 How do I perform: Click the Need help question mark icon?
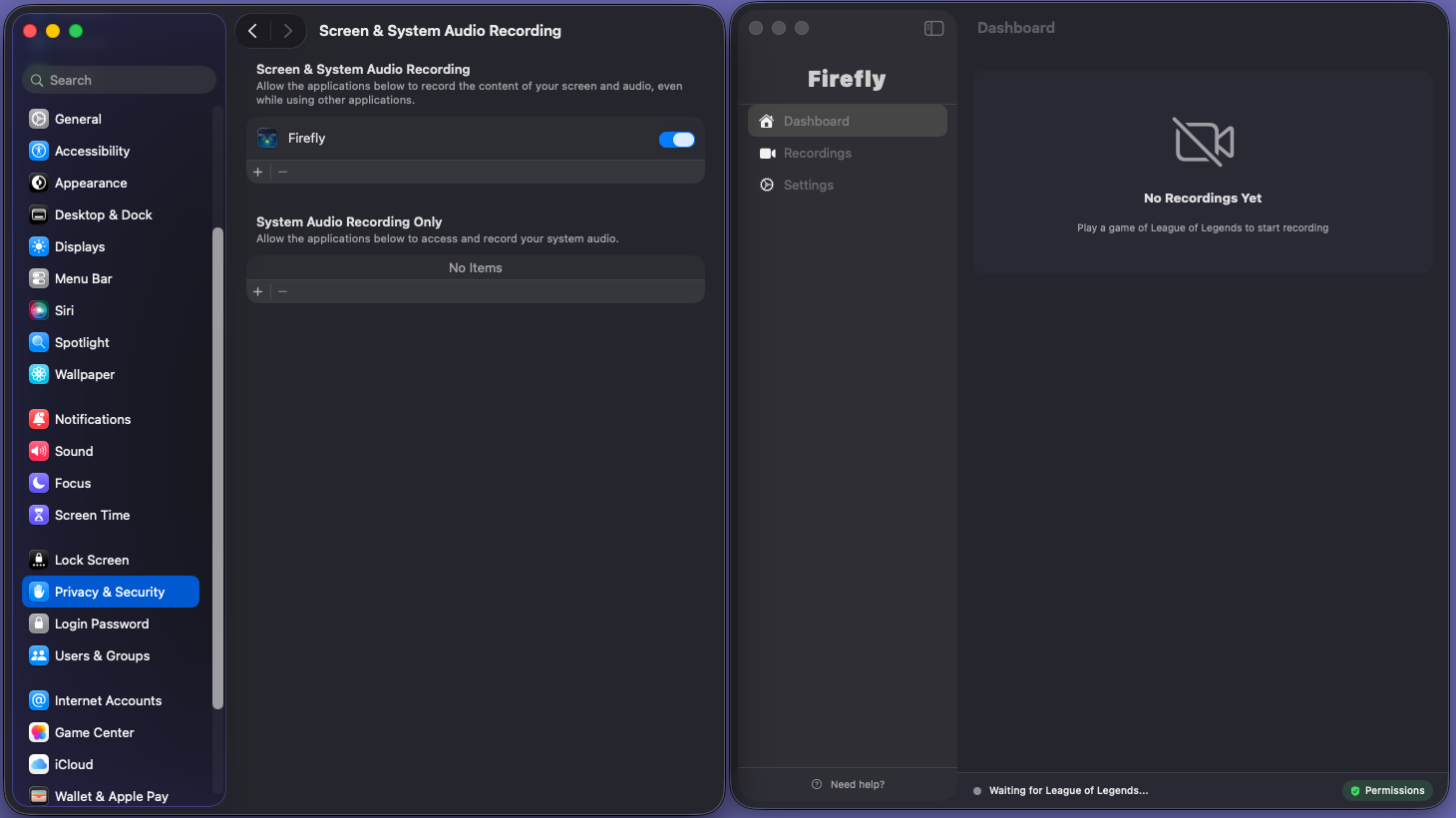point(817,784)
